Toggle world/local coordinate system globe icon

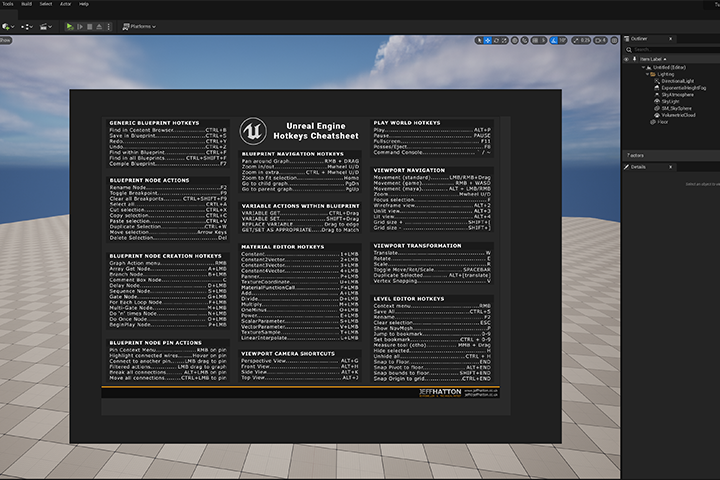(x=515, y=40)
